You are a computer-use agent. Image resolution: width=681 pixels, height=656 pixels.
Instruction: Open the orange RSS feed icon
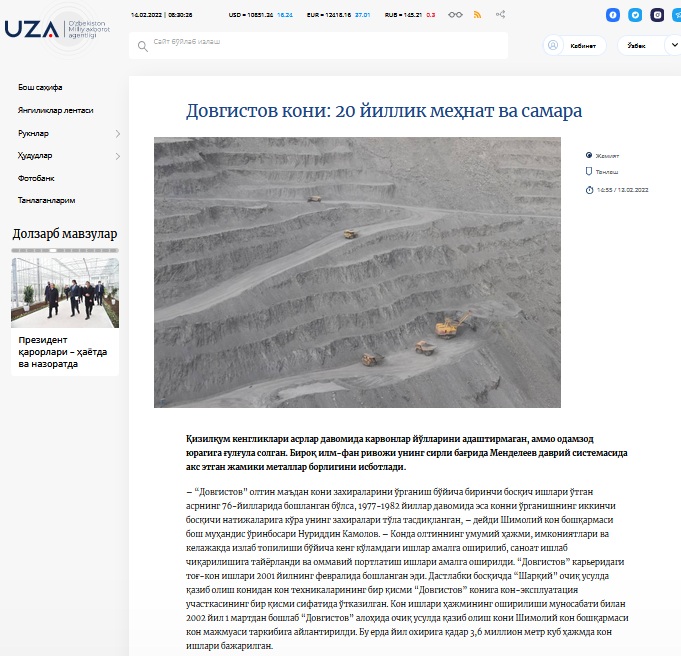click(477, 15)
